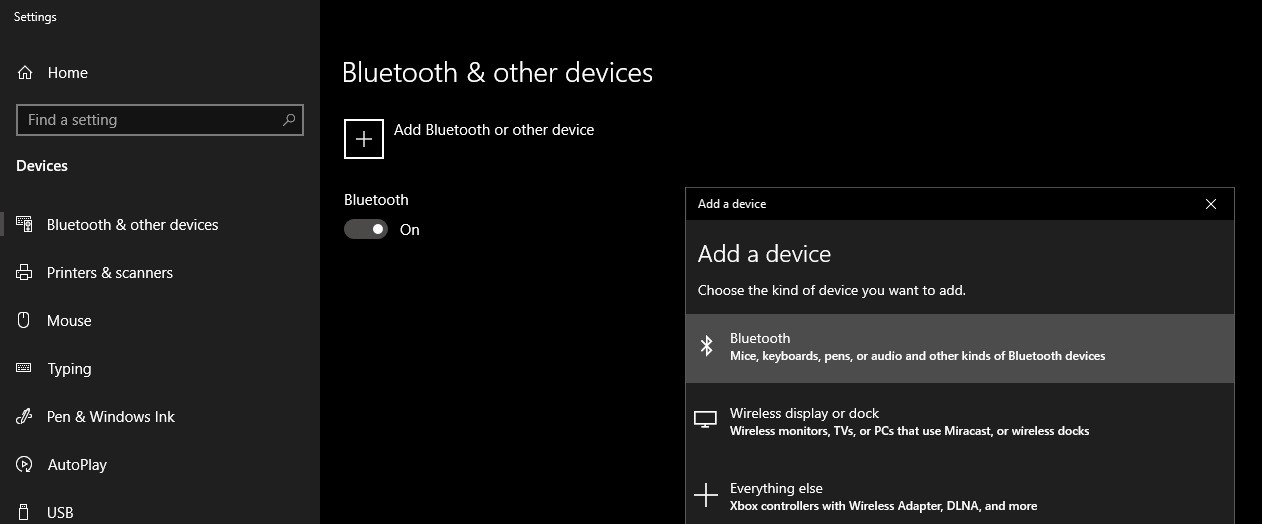Type in the Find a setting box
This screenshot has height=524, width=1262.
(x=150, y=120)
